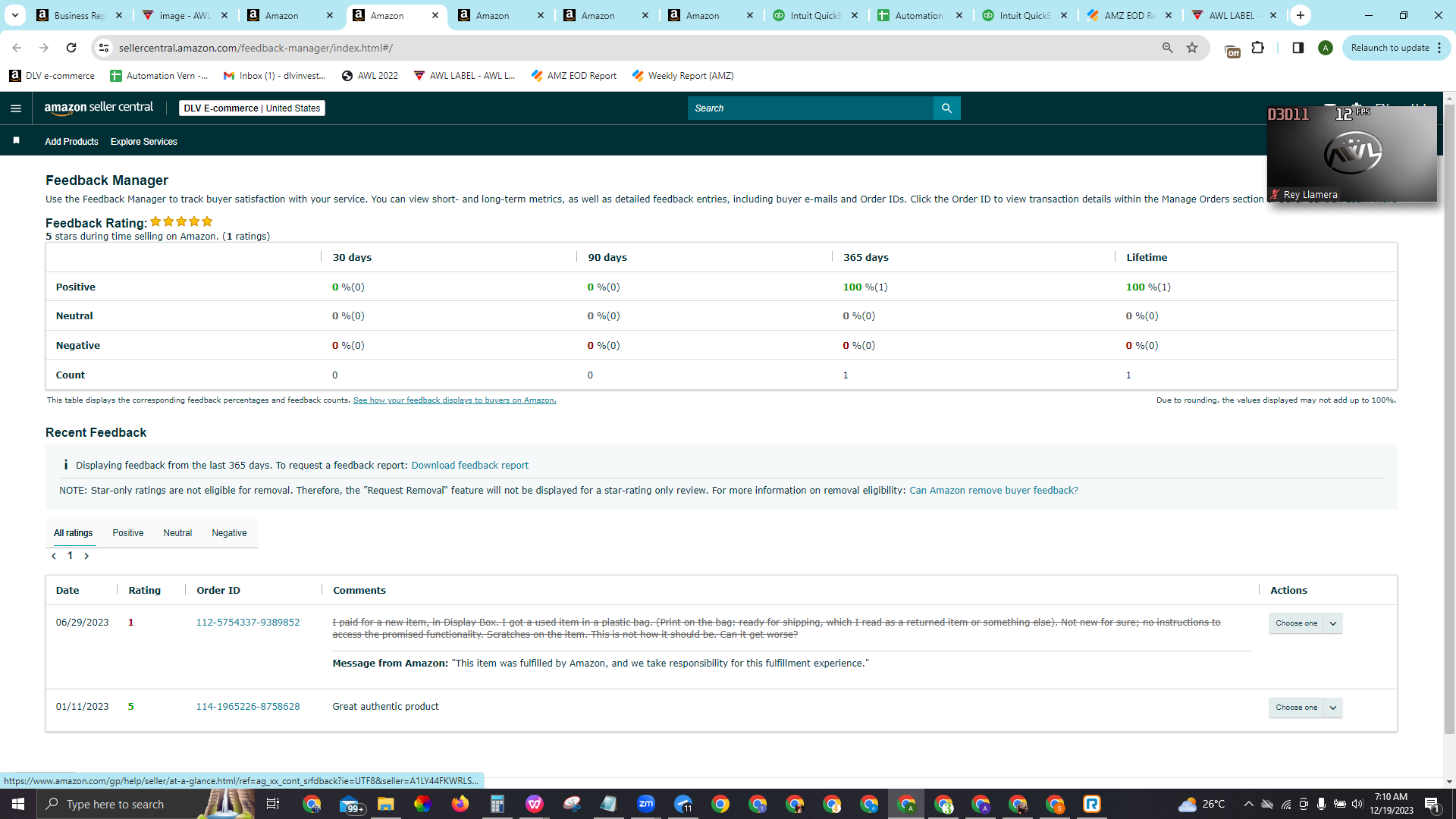Open the Chrome three-dot menu

tap(1439, 48)
